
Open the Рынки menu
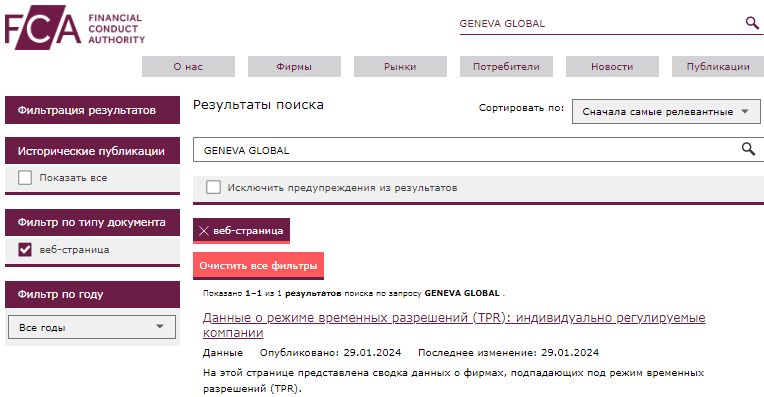(400, 67)
